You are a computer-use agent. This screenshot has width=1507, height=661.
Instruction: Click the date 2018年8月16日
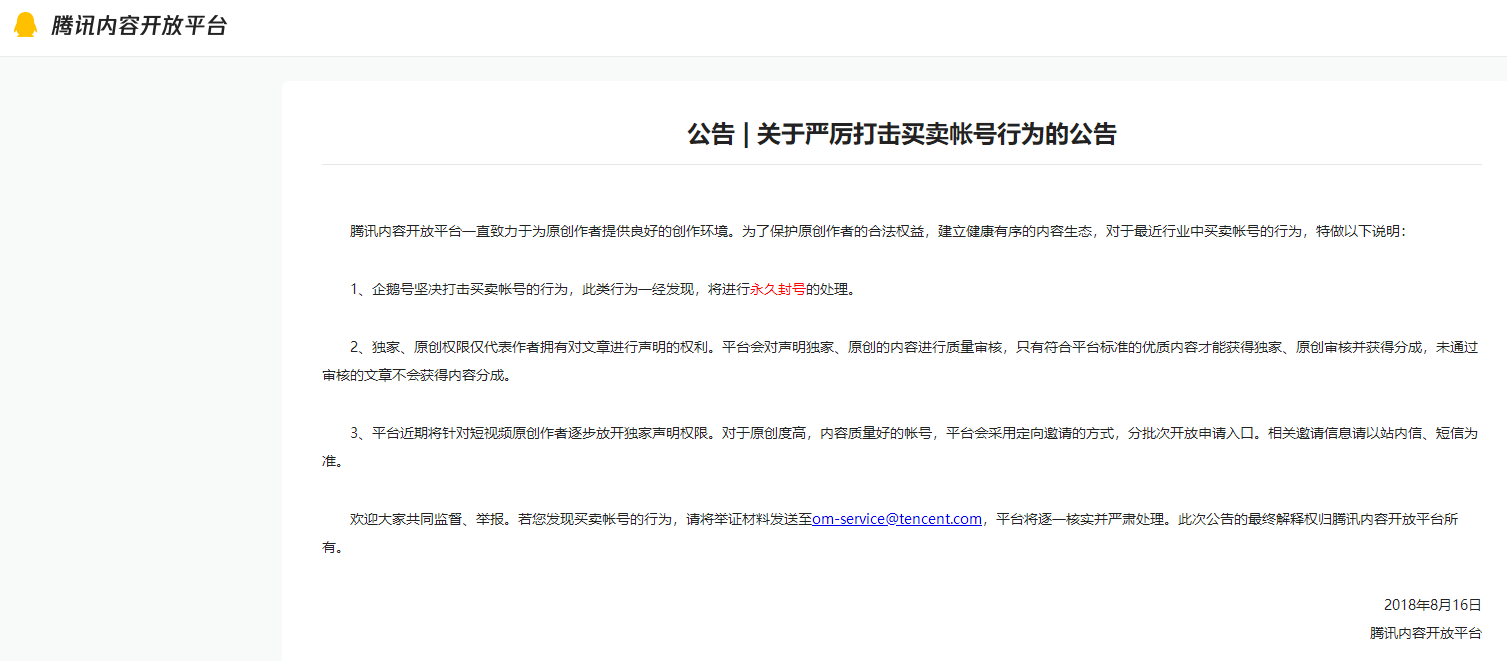click(1432, 605)
